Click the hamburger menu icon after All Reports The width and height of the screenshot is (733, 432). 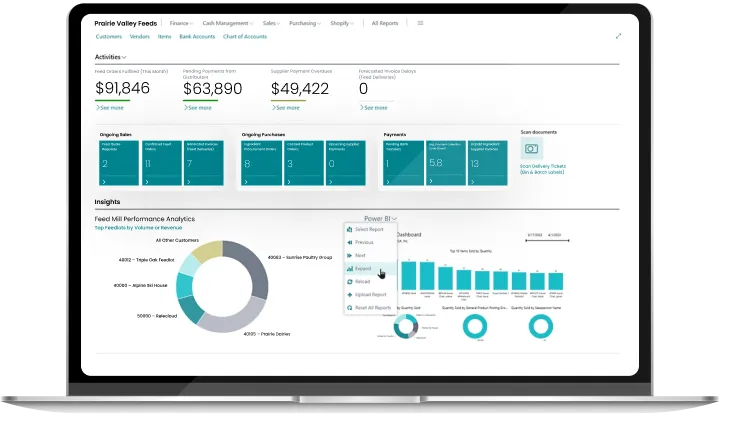pos(420,22)
